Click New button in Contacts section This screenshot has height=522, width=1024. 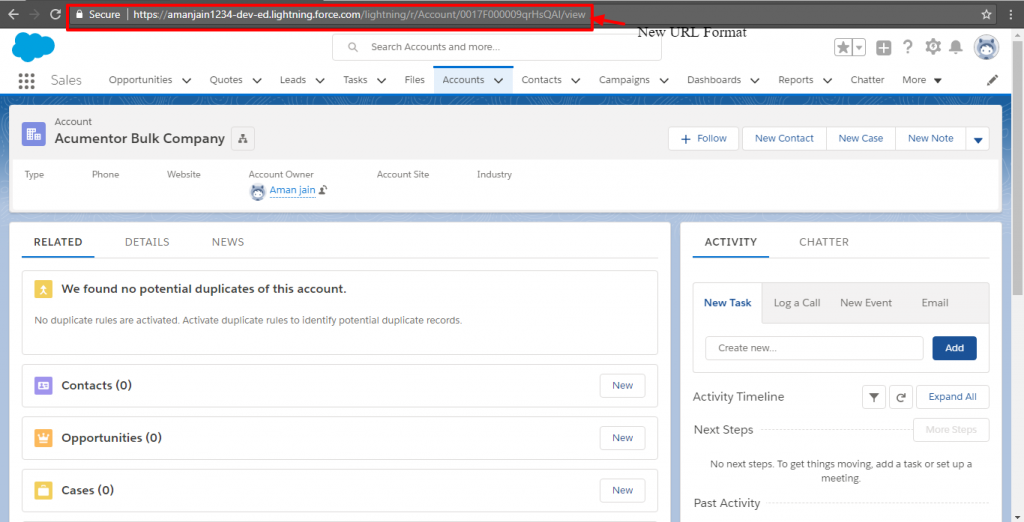(x=622, y=385)
